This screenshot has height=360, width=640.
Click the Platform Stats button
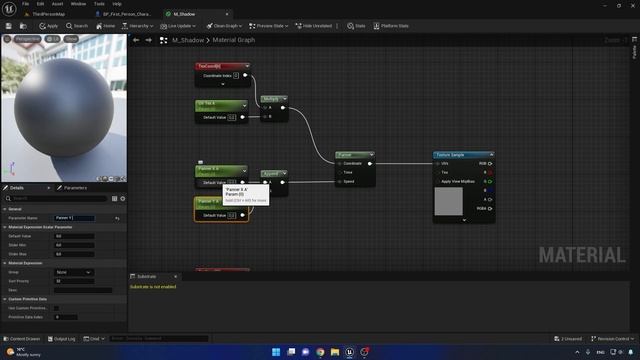pyautogui.click(x=391, y=26)
